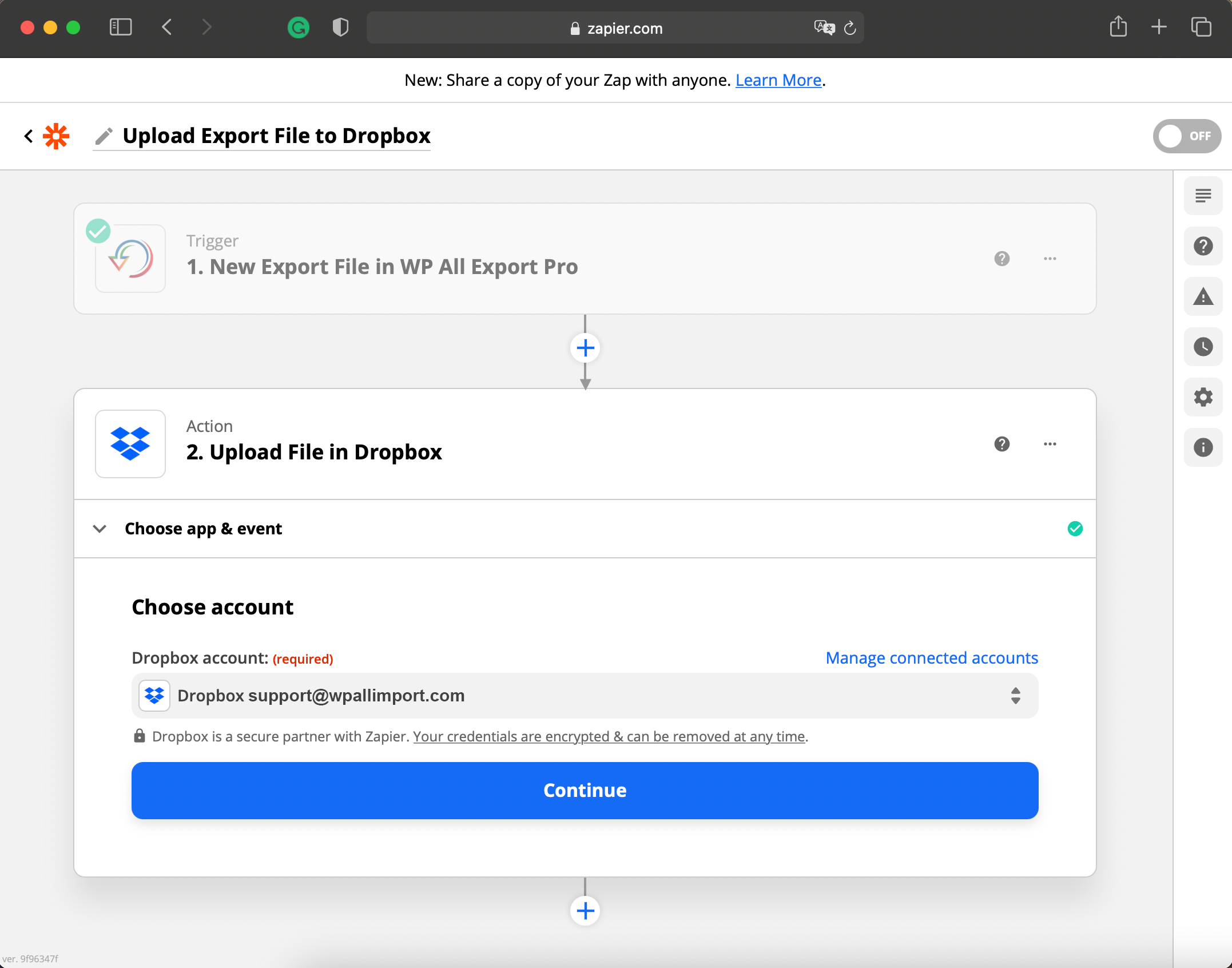1232x968 pixels.
Task: Click help icon on Dropbox action step
Action: [1002, 444]
